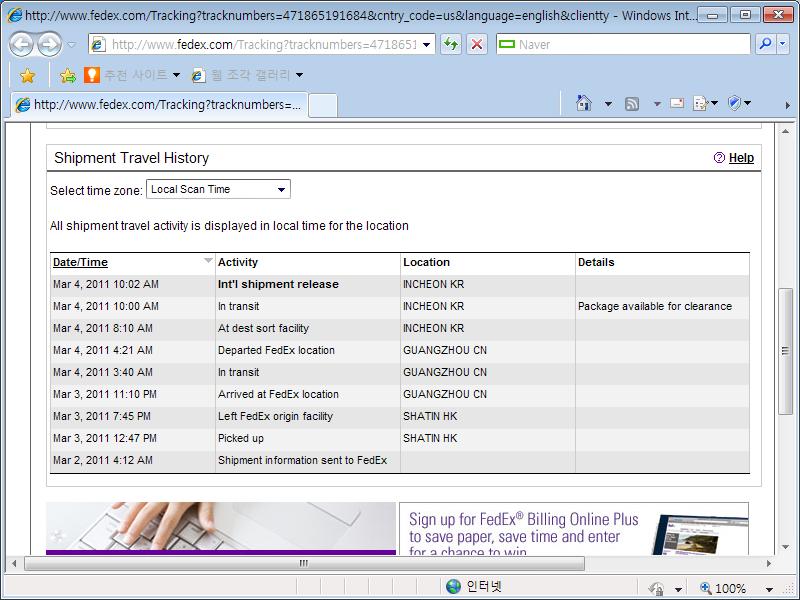Open the Help link in Shipment Travel History
The image size is (800, 600).
[741, 158]
